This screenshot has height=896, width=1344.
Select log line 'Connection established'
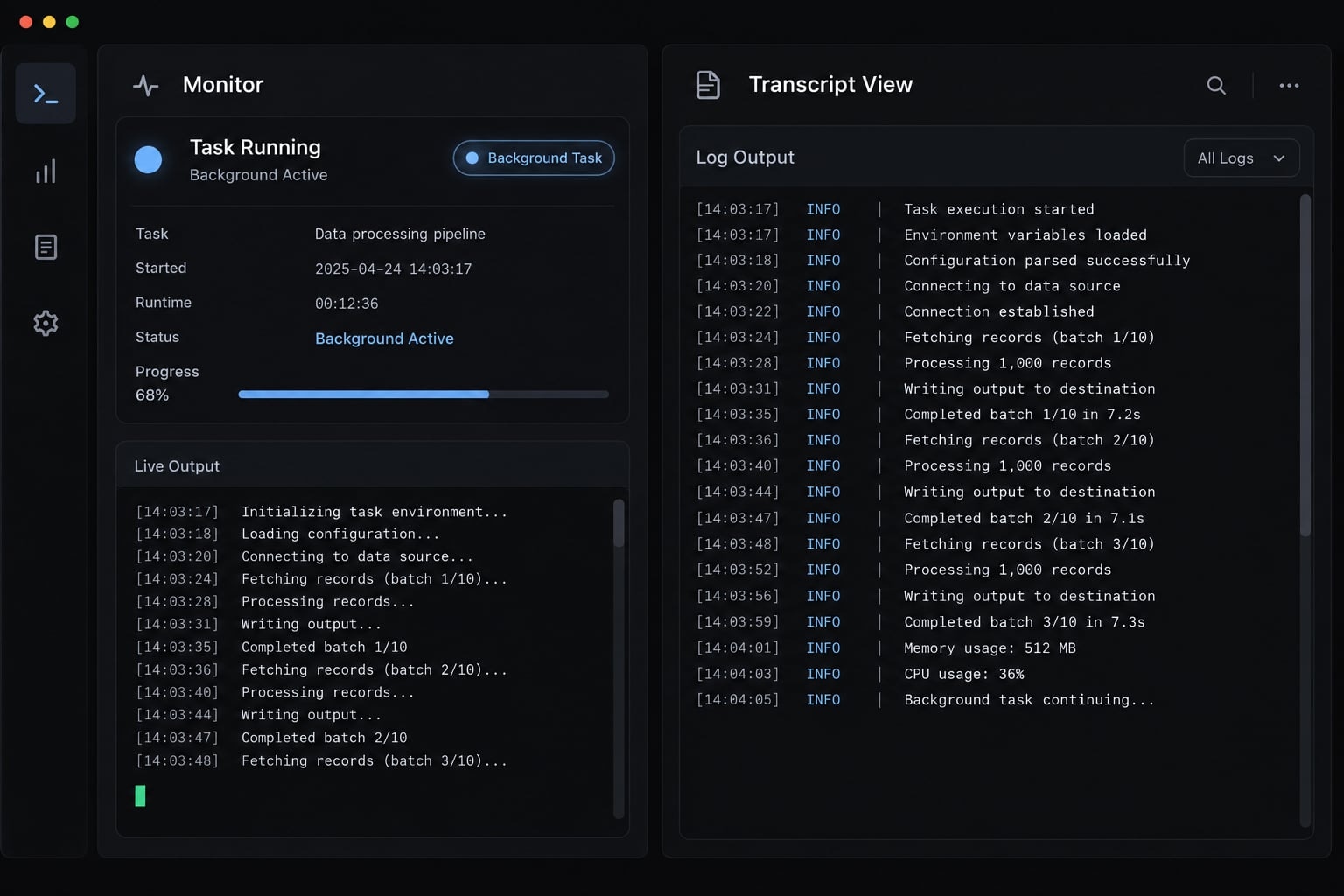point(999,311)
